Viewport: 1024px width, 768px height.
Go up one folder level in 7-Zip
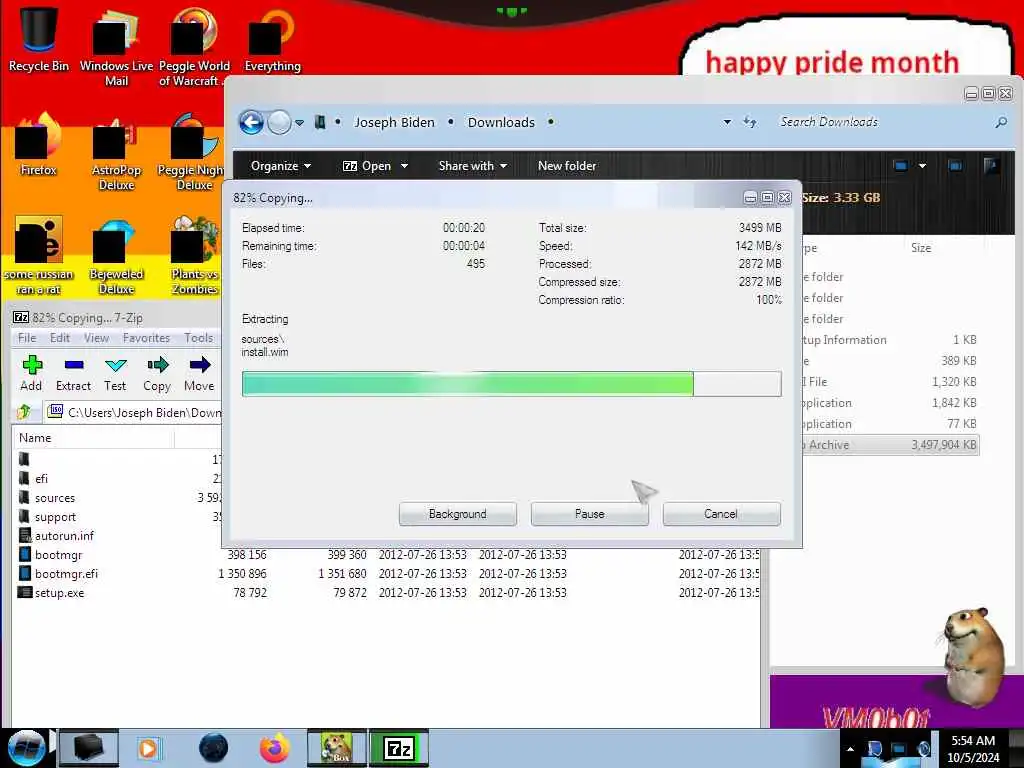point(24,411)
